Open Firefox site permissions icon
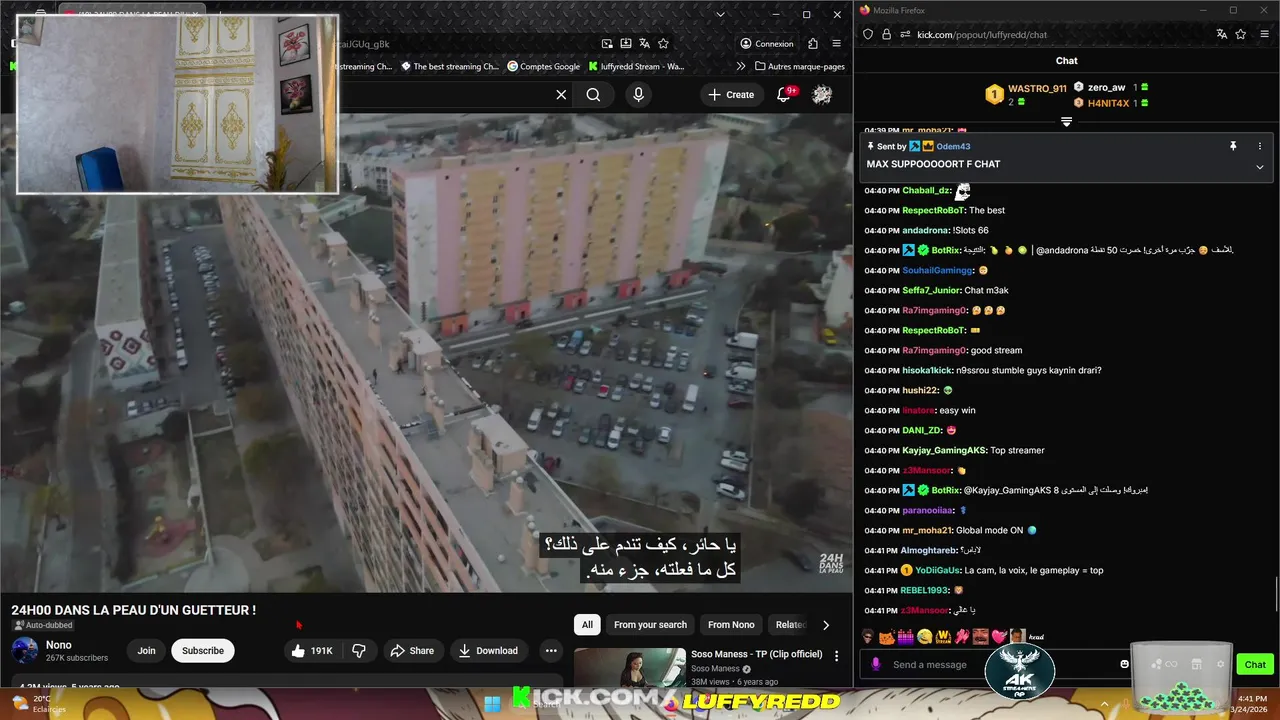1280x720 pixels. click(905, 34)
